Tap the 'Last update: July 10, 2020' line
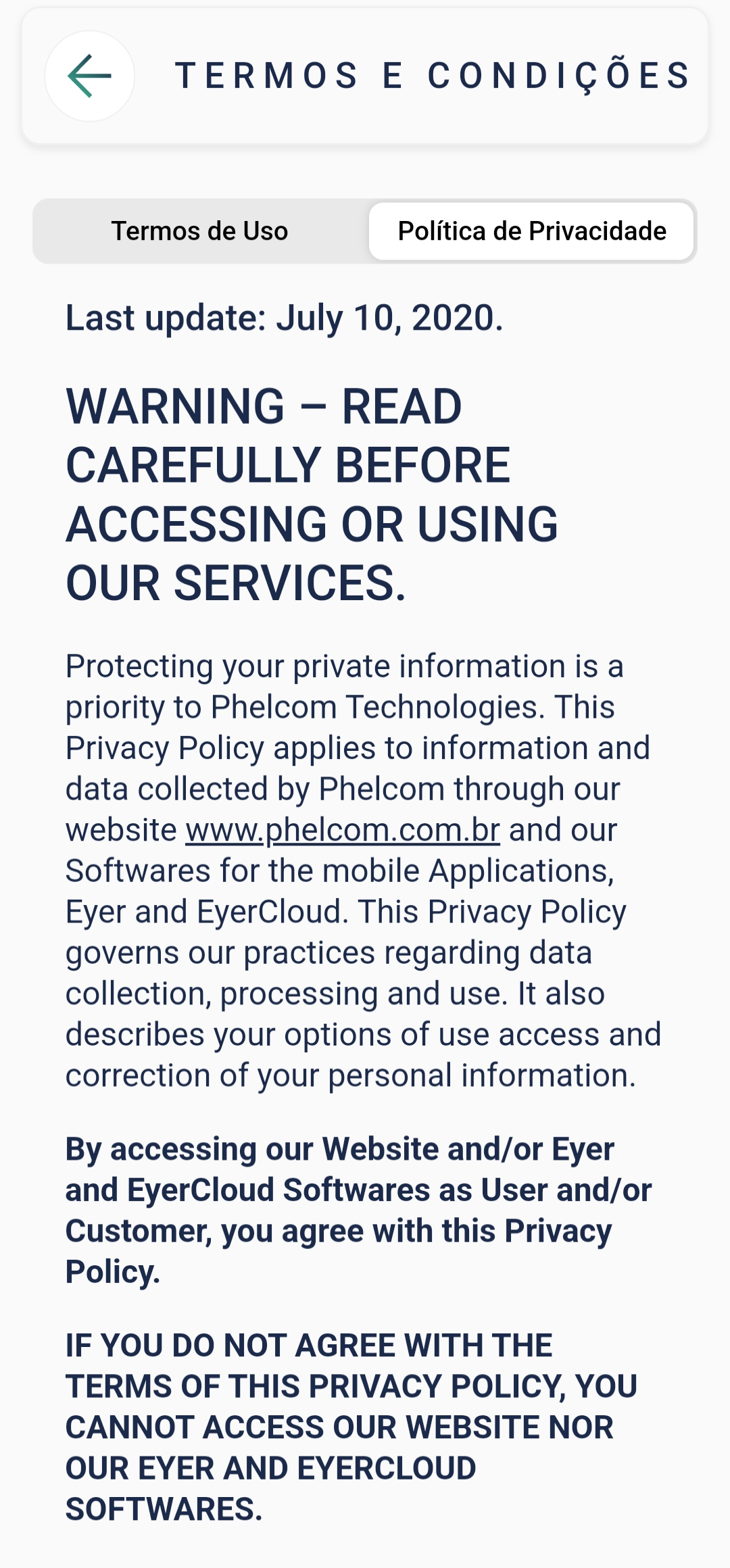This screenshot has width=730, height=1568. click(285, 318)
